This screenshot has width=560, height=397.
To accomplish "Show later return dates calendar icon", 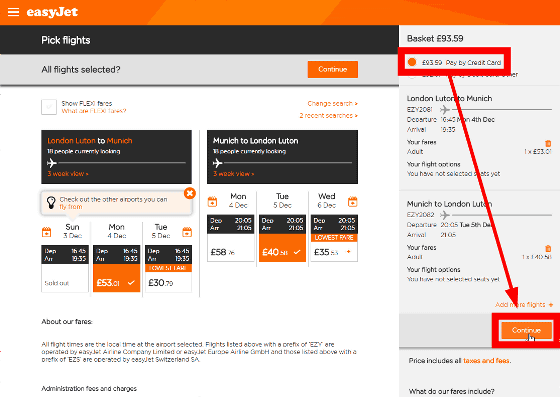I will pyautogui.click(x=352, y=201).
